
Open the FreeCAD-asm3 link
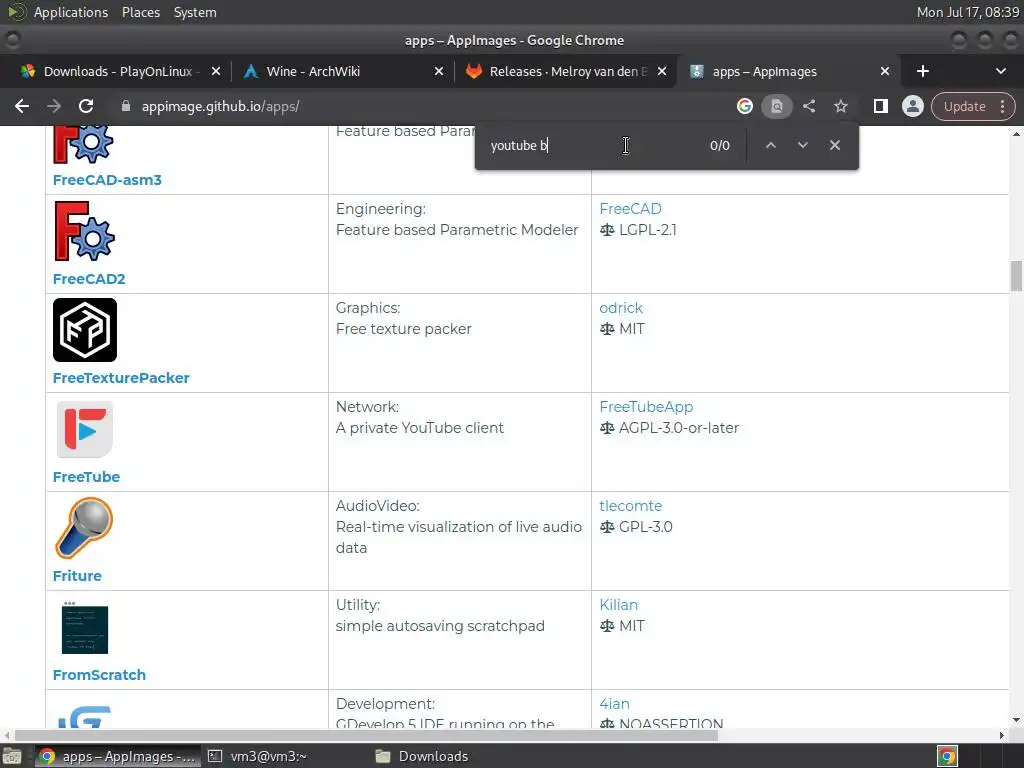[x=107, y=180]
